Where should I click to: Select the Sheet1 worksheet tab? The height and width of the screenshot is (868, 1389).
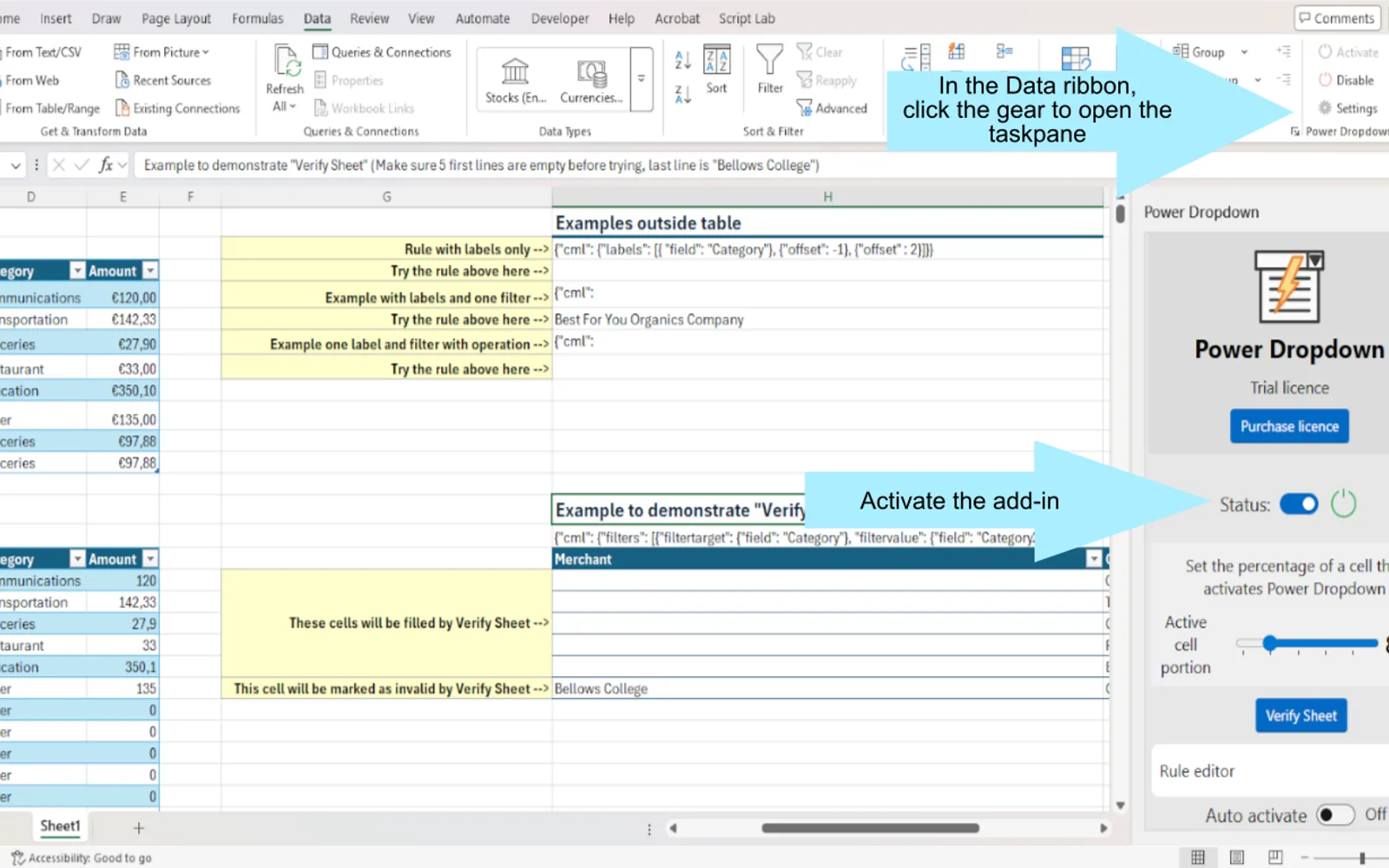(60, 826)
